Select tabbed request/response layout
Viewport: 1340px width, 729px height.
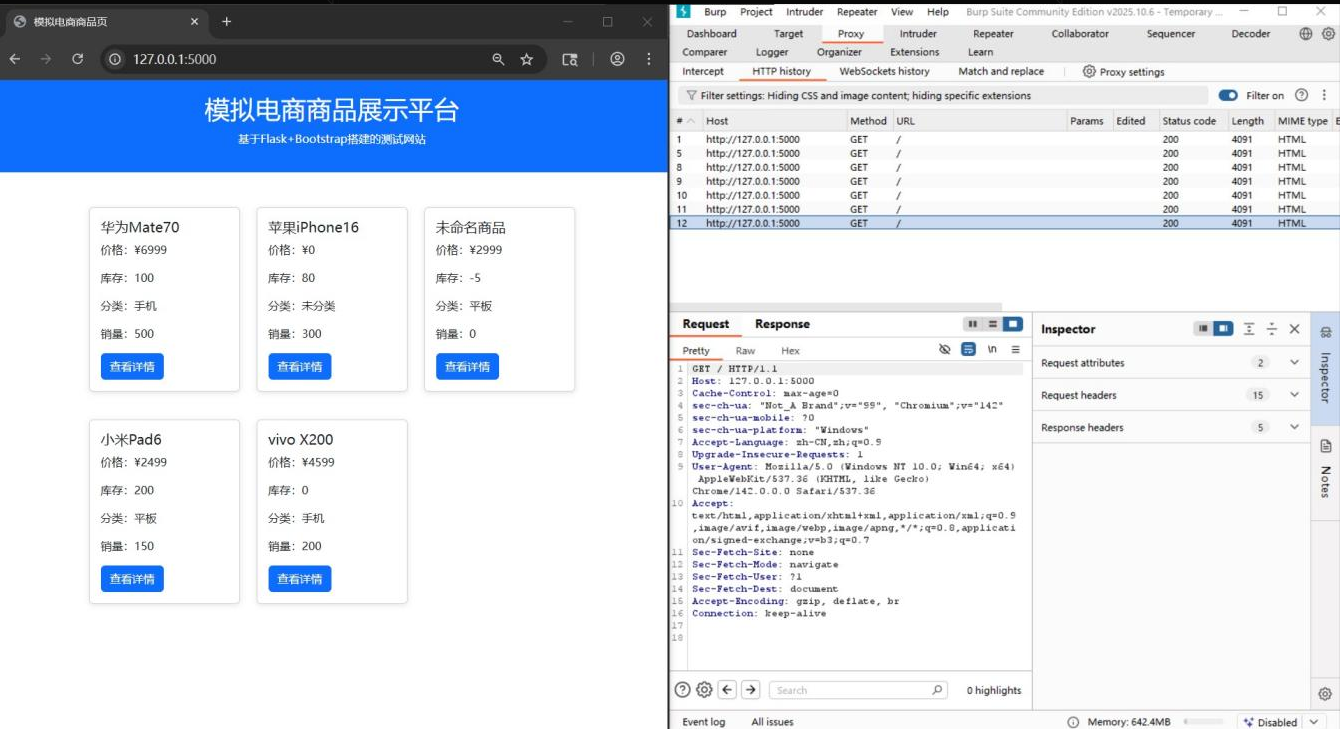pos(1013,324)
